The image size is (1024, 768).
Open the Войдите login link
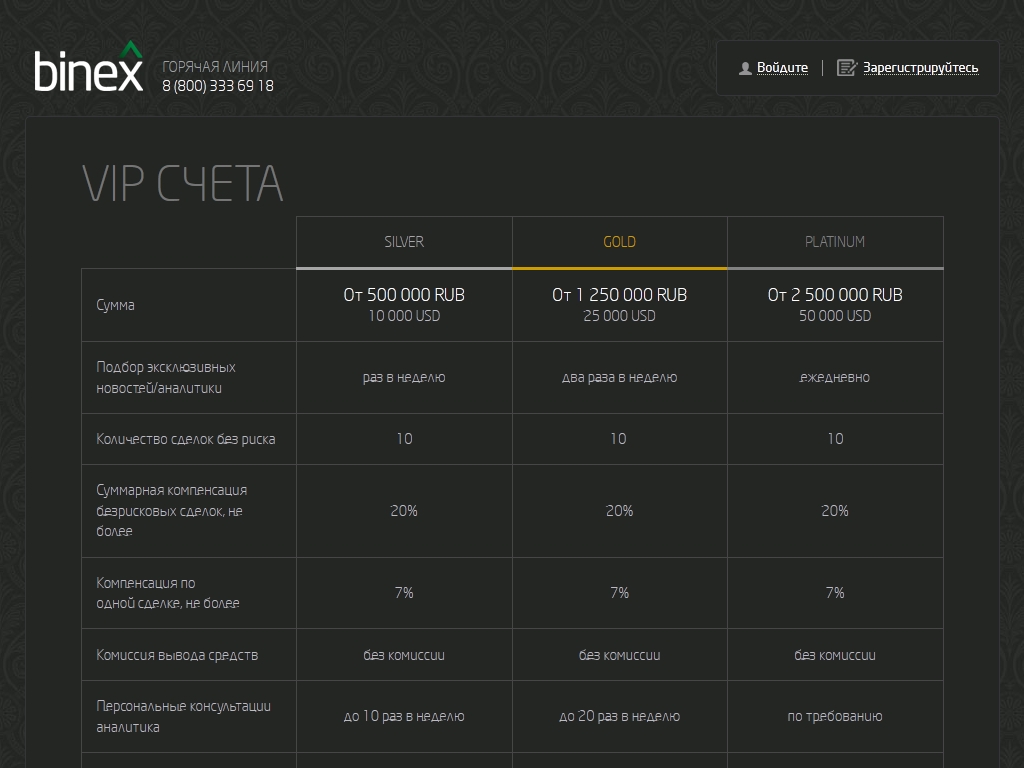coord(782,68)
